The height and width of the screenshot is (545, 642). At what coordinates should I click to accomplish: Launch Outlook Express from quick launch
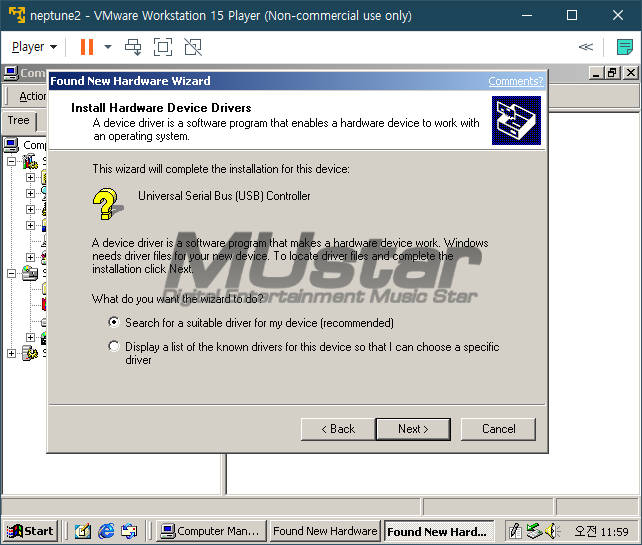129,531
